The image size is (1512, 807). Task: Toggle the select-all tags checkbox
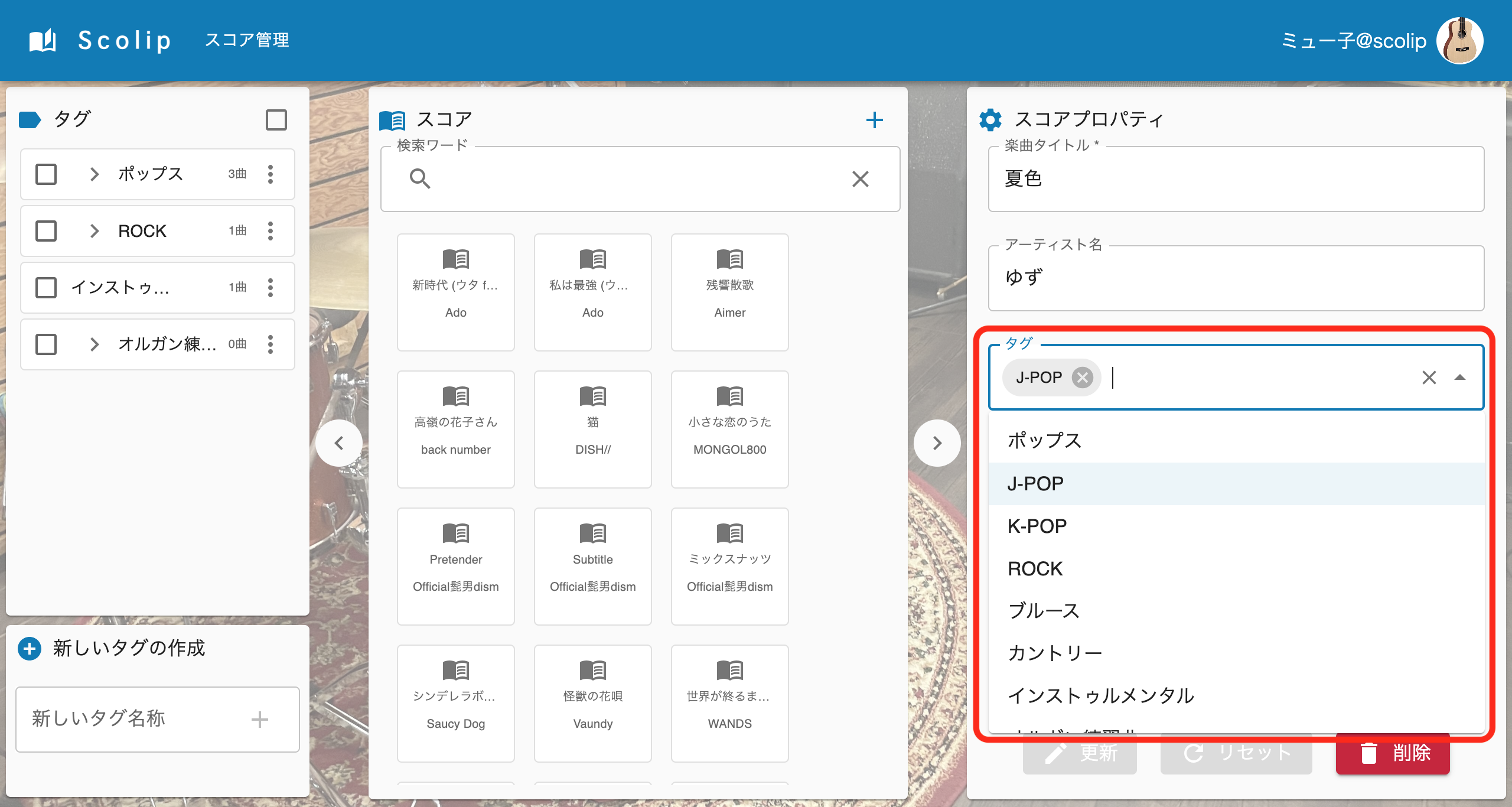[276, 120]
